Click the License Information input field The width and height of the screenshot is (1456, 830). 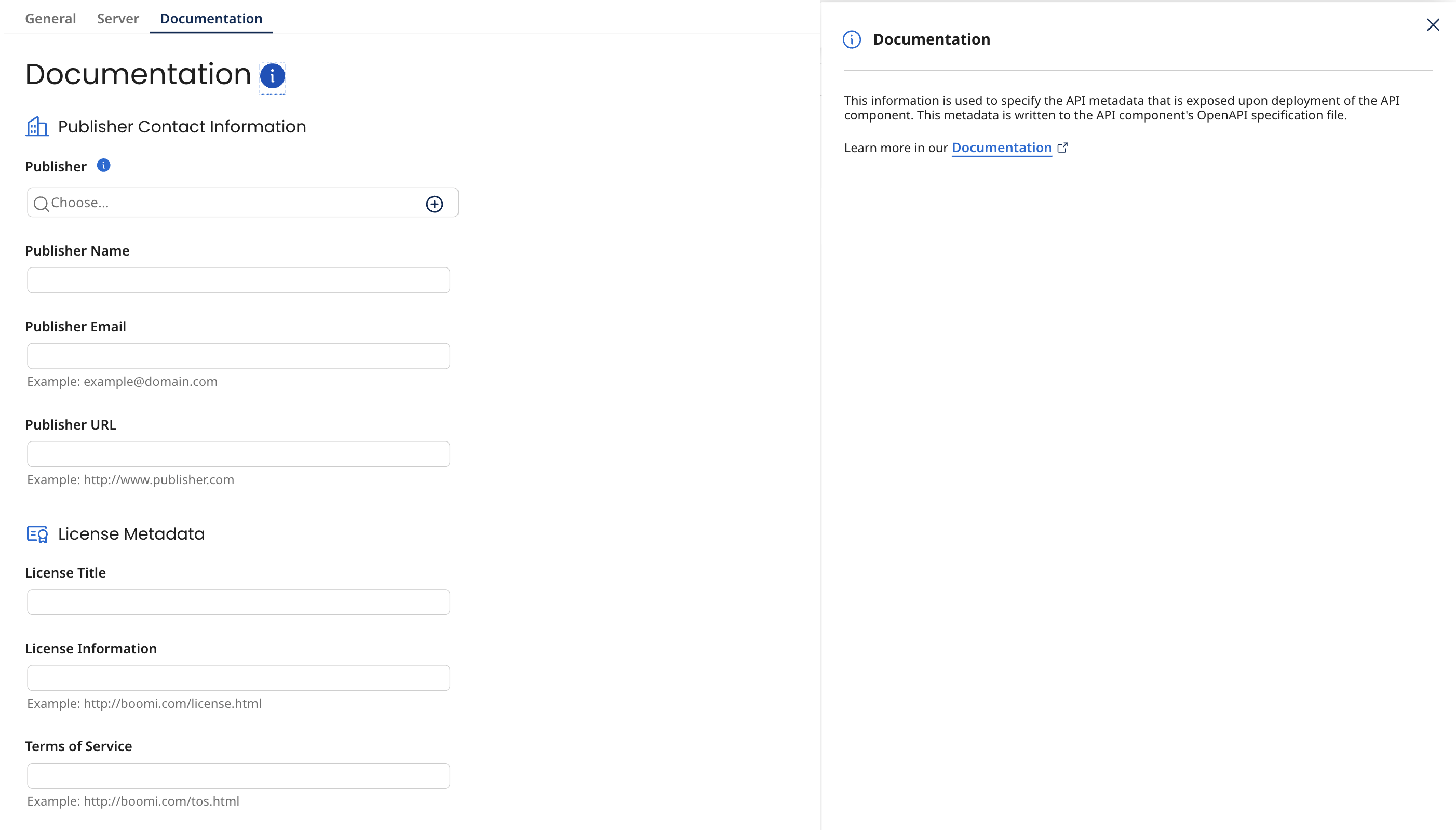click(238, 677)
